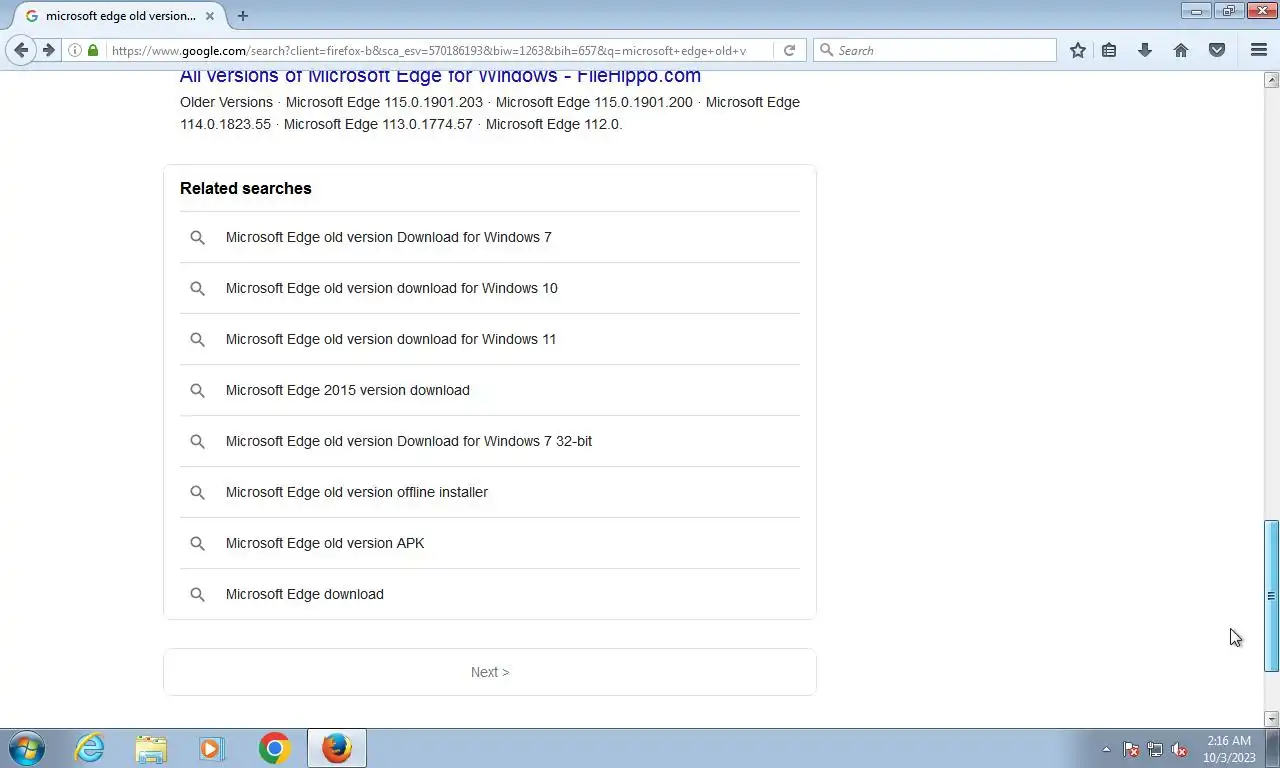The width and height of the screenshot is (1280, 768).
Task: Go to next results page with 'Next >'
Action: (490, 672)
